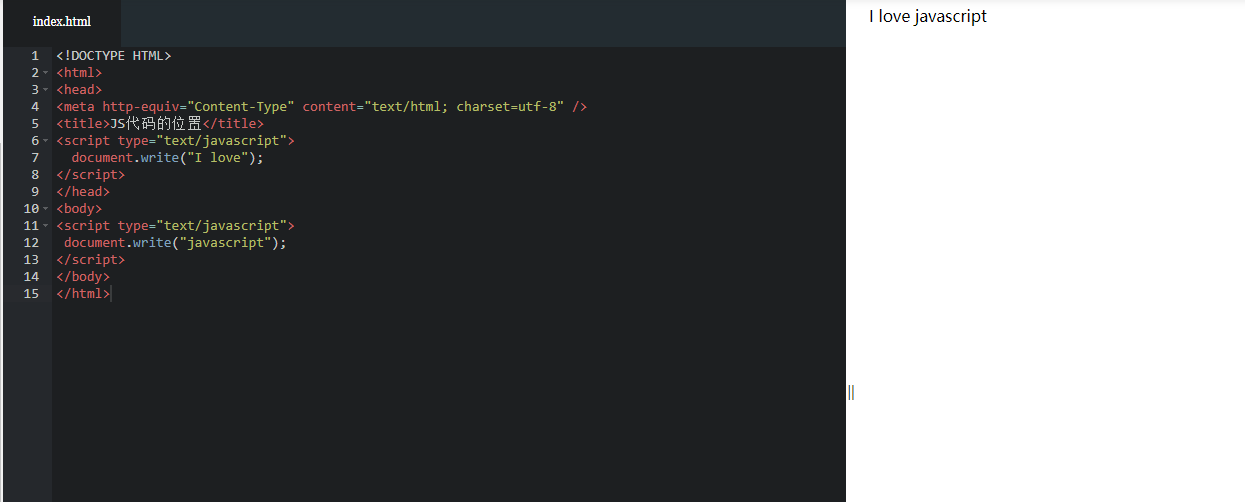Screen dimensions: 1245x502
Task: Click the meta http-equiv line of code
Action: click(322, 107)
